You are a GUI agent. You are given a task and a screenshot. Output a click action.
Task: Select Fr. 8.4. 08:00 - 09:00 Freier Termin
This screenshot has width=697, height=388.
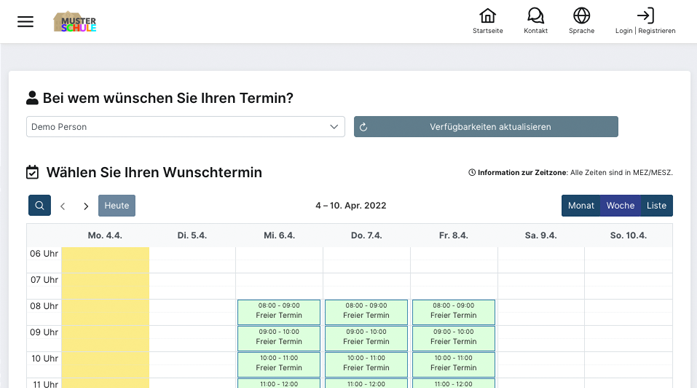453,312
